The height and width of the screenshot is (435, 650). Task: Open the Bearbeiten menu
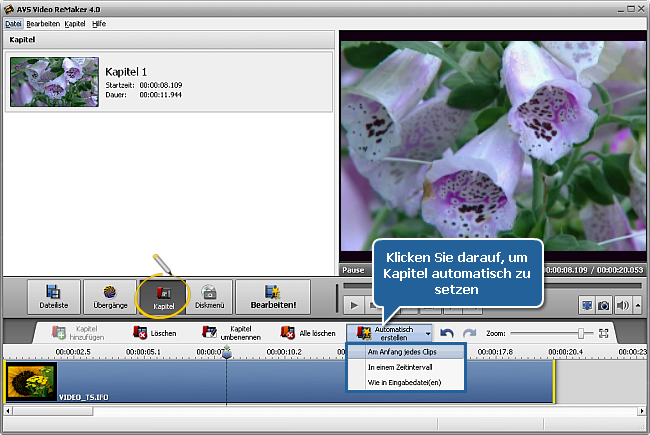(x=43, y=24)
